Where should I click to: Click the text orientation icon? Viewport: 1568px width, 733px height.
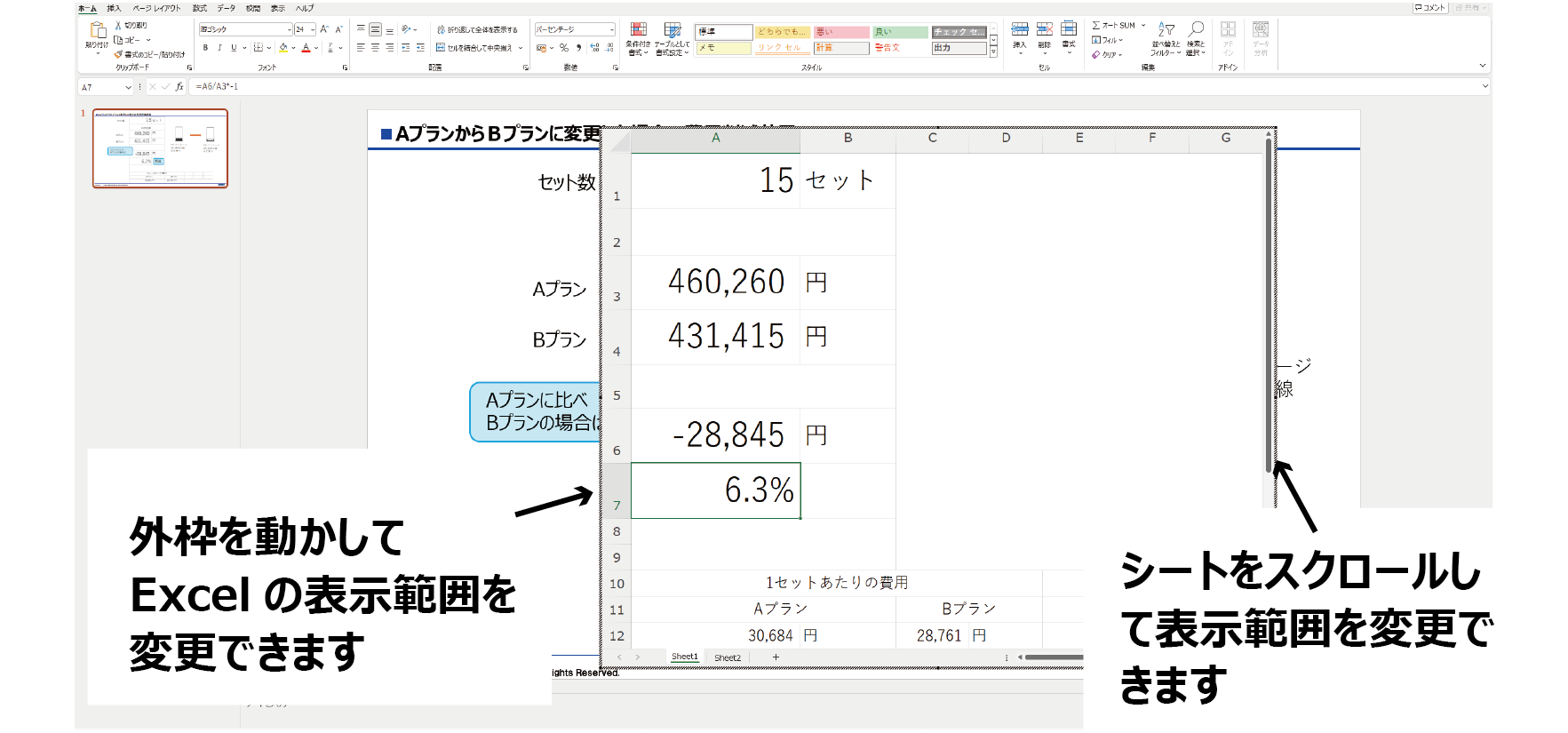(x=404, y=29)
